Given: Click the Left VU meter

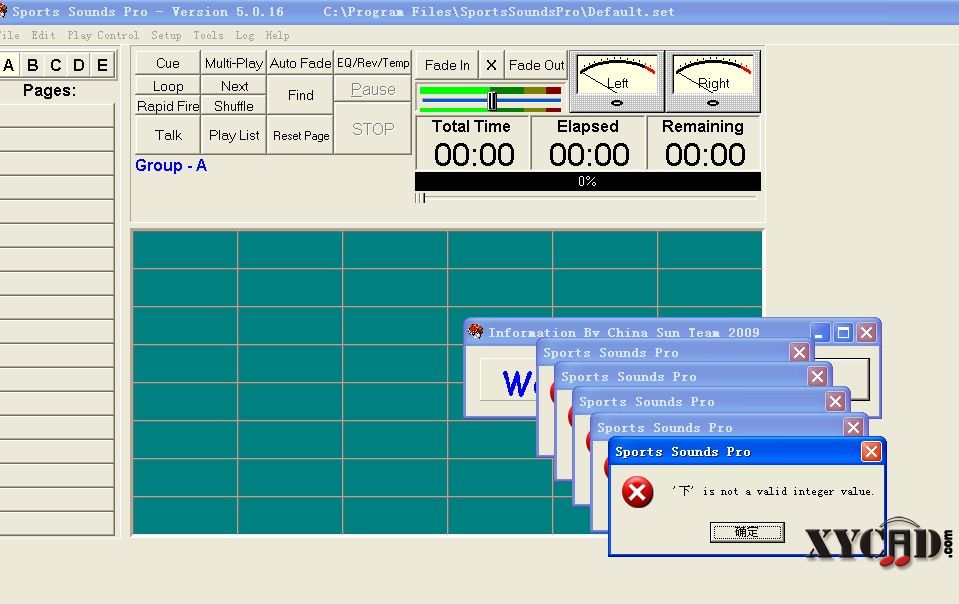Looking at the screenshot, I should [616, 81].
